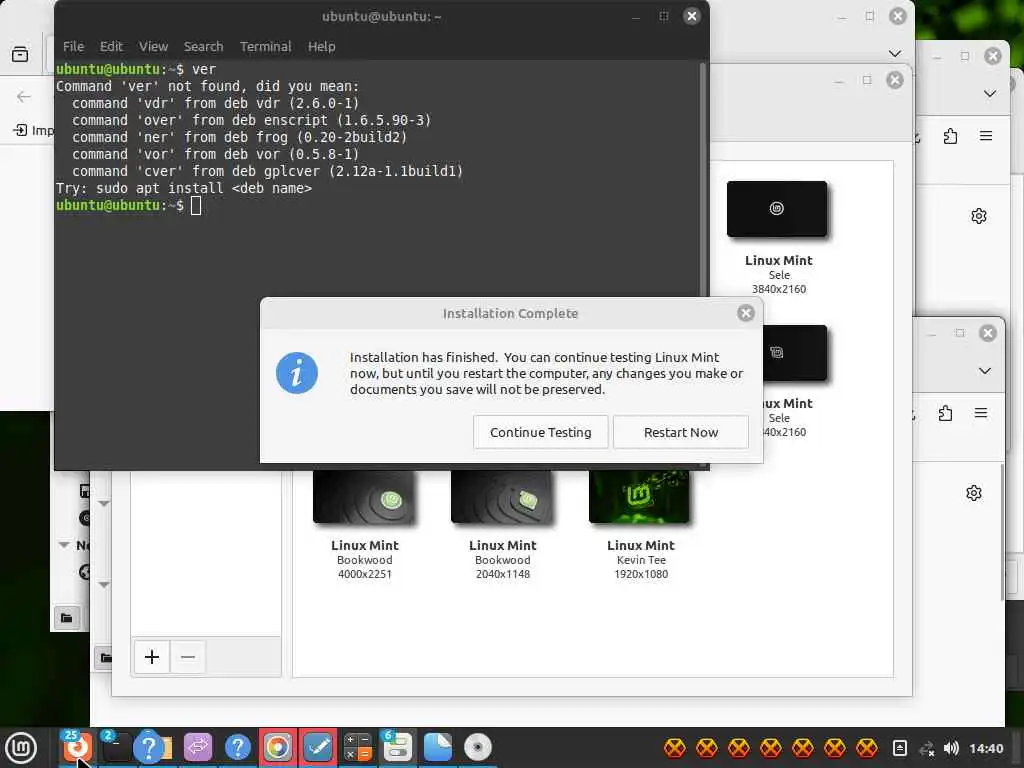Click the Continue Testing button
The width and height of the screenshot is (1024, 768).
541,432
